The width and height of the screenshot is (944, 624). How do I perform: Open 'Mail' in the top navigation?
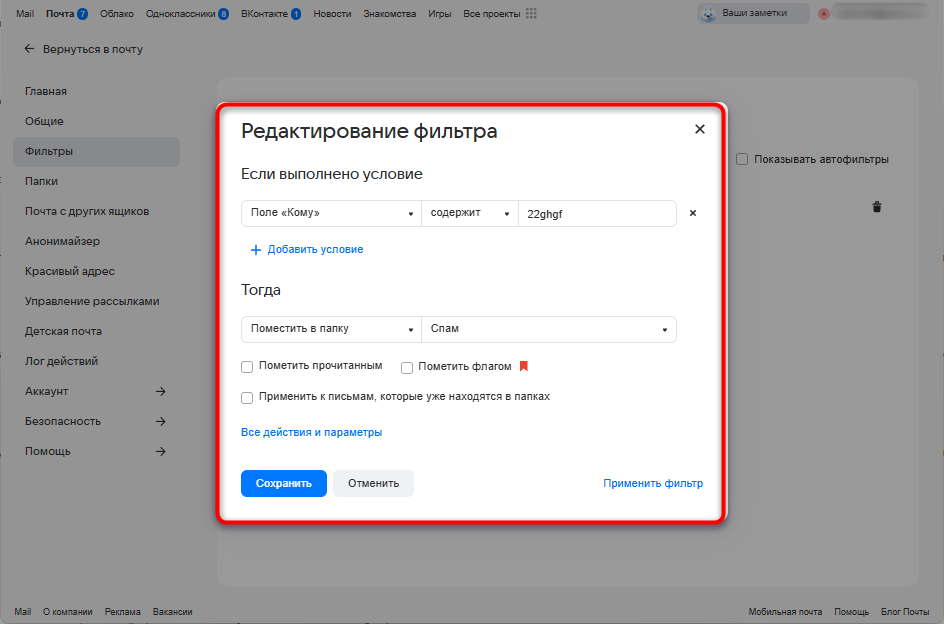[25, 13]
